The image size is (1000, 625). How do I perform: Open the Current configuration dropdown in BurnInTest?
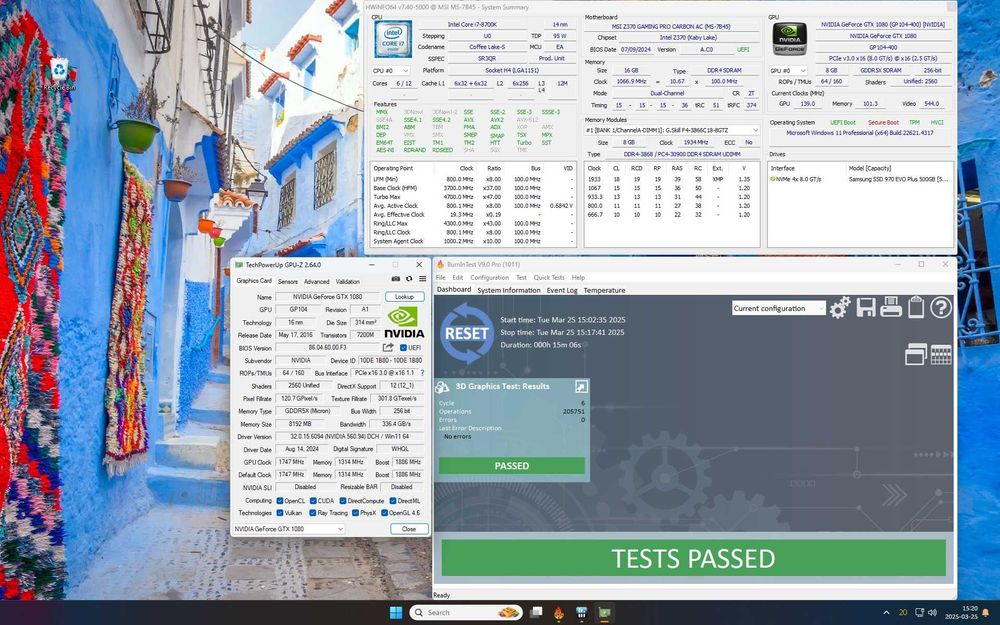click(779, 308)
